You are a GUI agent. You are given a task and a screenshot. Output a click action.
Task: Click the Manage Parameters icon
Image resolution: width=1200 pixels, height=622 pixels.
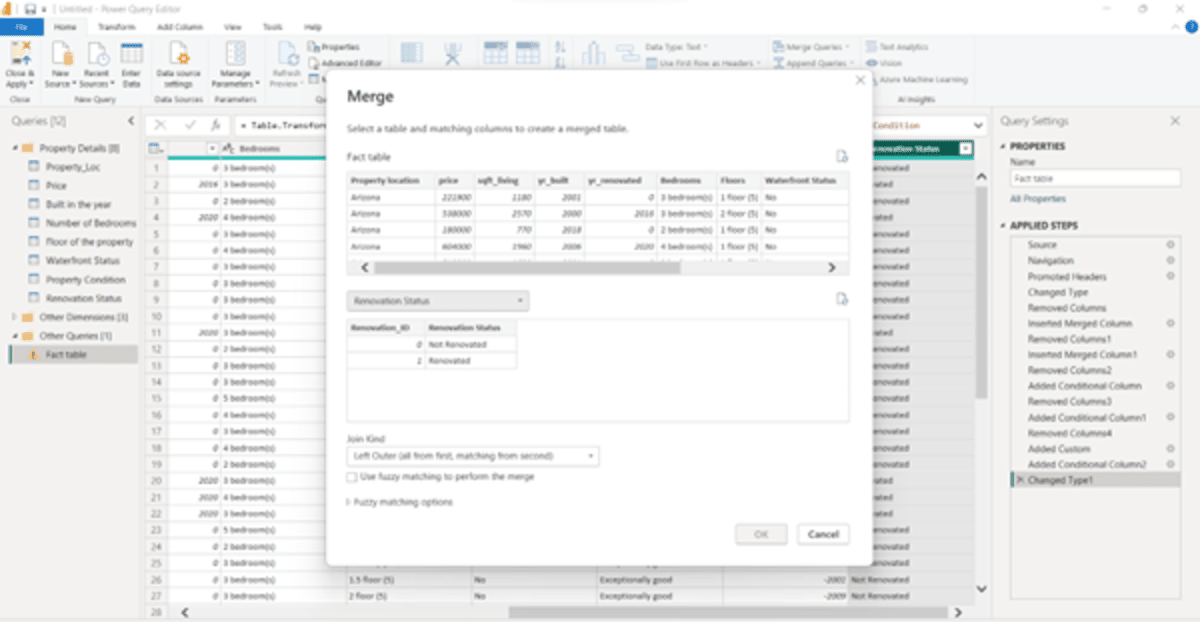[x=236, y=56]
